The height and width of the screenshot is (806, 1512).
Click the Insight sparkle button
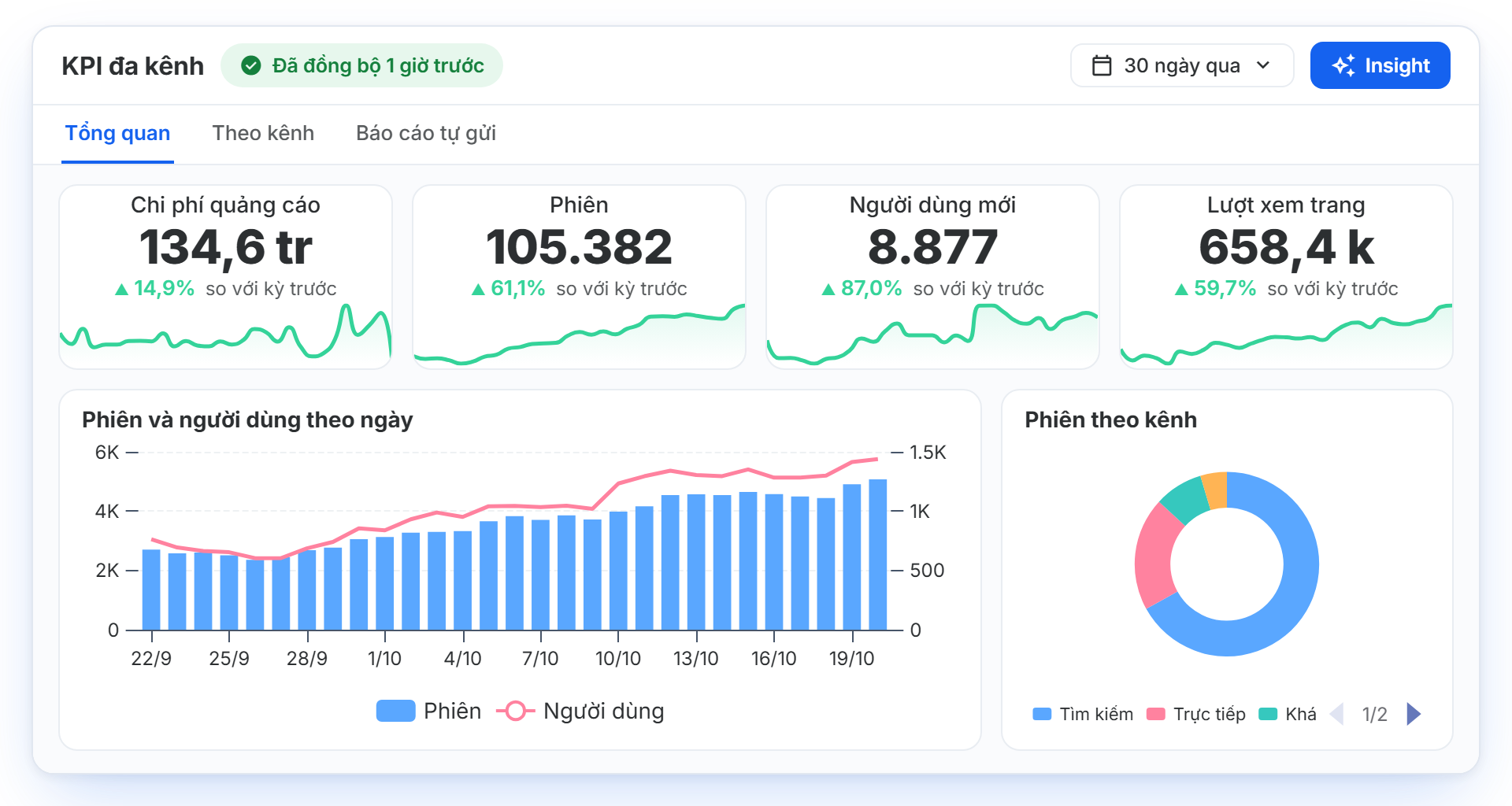point(1380,65)
